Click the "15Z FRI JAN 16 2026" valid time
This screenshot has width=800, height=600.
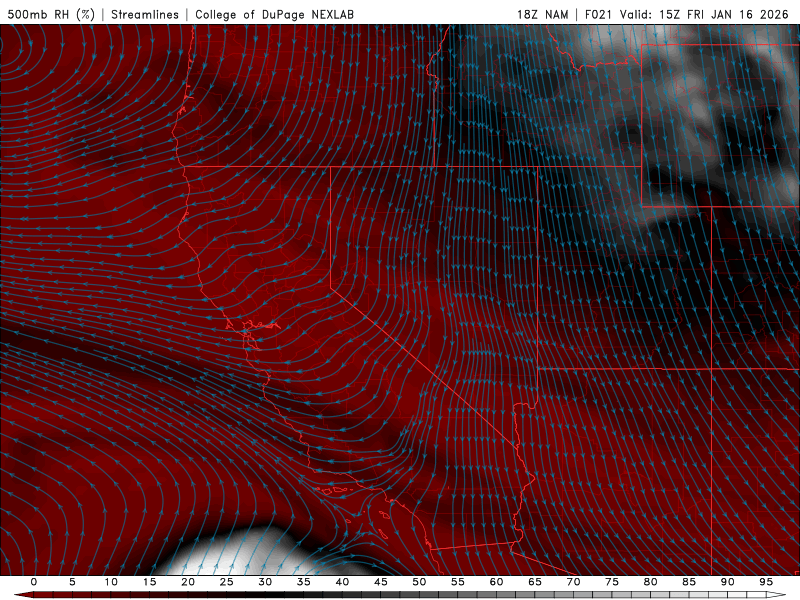click(x=723, y=14)
